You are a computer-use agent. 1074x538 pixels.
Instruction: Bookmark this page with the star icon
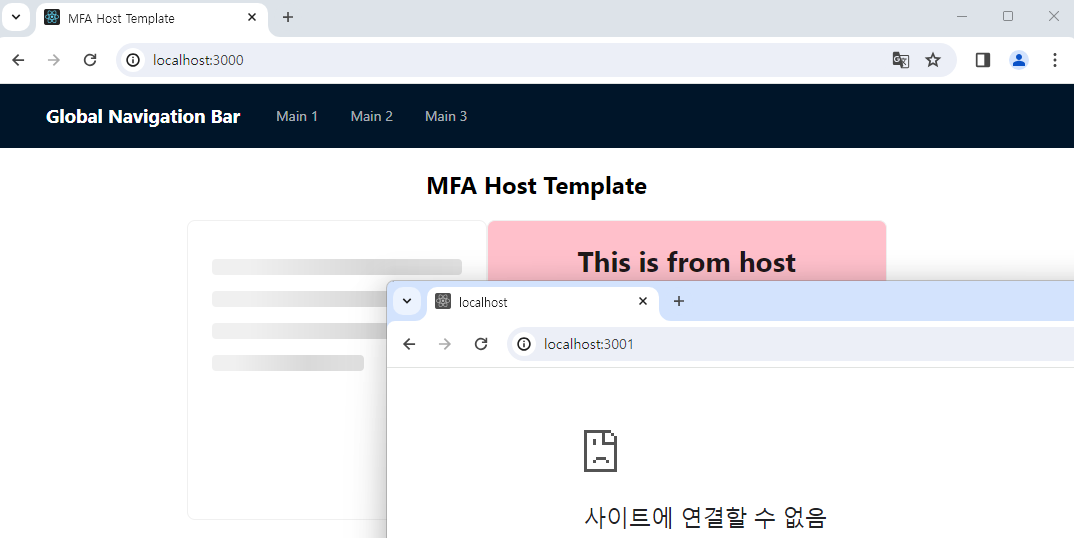(933, 60)
